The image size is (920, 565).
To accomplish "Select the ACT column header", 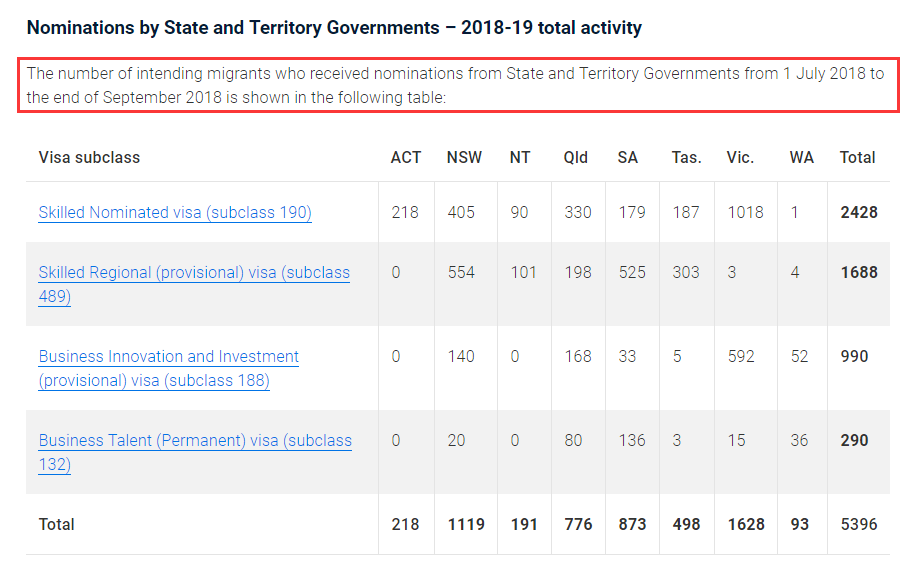I will click(x=406, y=157).
